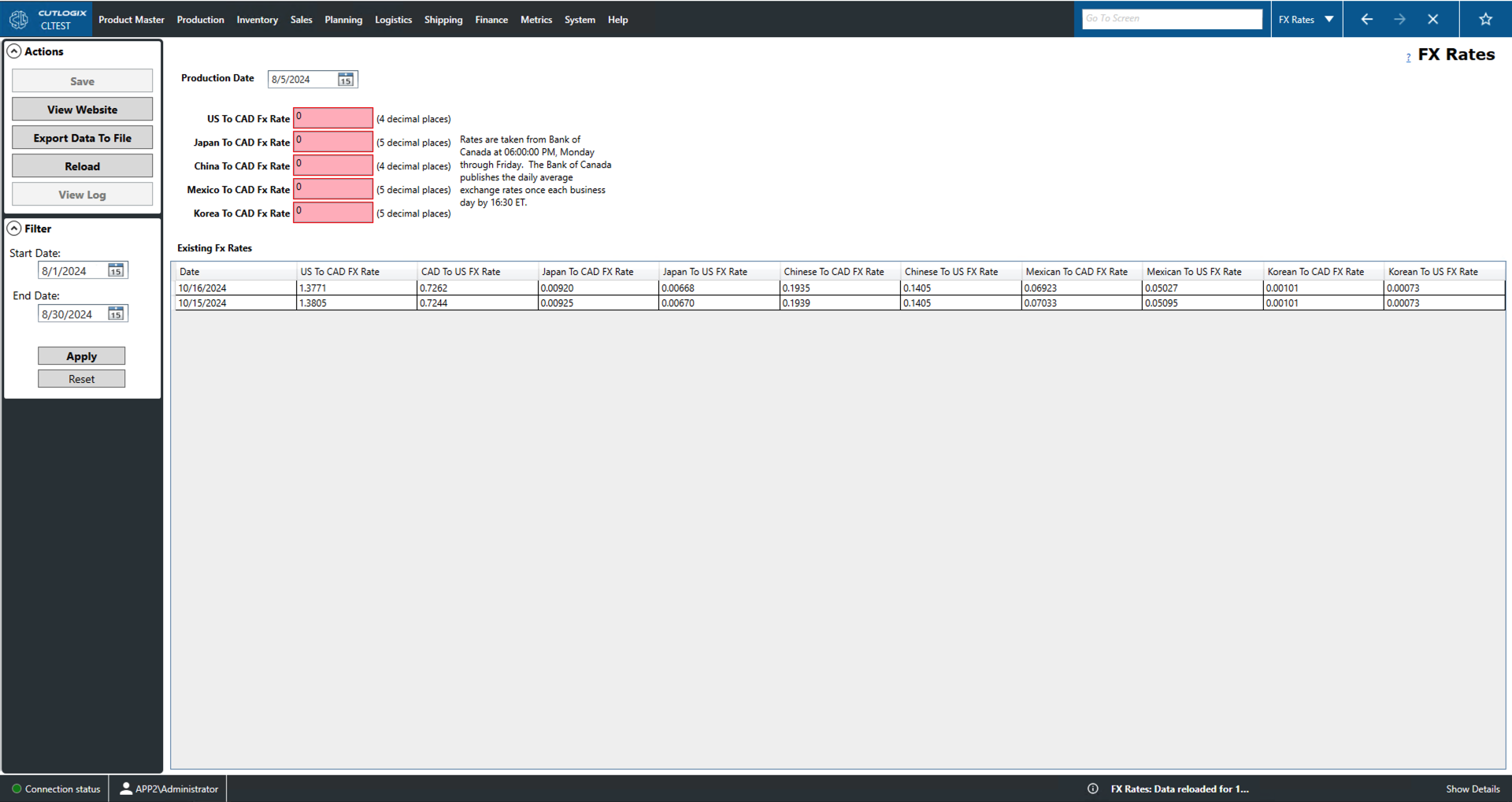Click the favorite star icon
Screen dimensions: 1512x802
point(1485,19)
